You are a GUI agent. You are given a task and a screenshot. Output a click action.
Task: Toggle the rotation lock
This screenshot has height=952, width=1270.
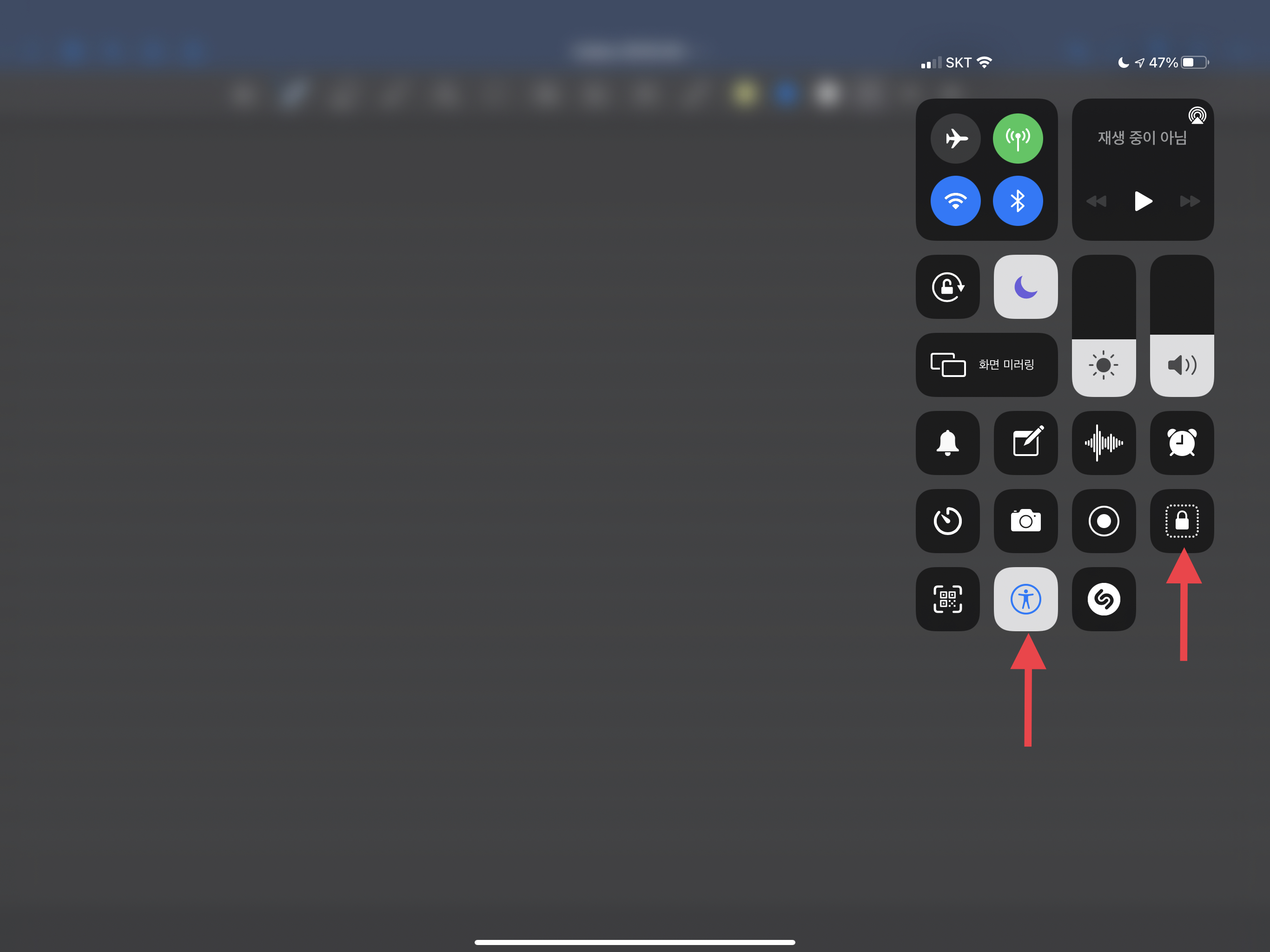tap(947, 286)
